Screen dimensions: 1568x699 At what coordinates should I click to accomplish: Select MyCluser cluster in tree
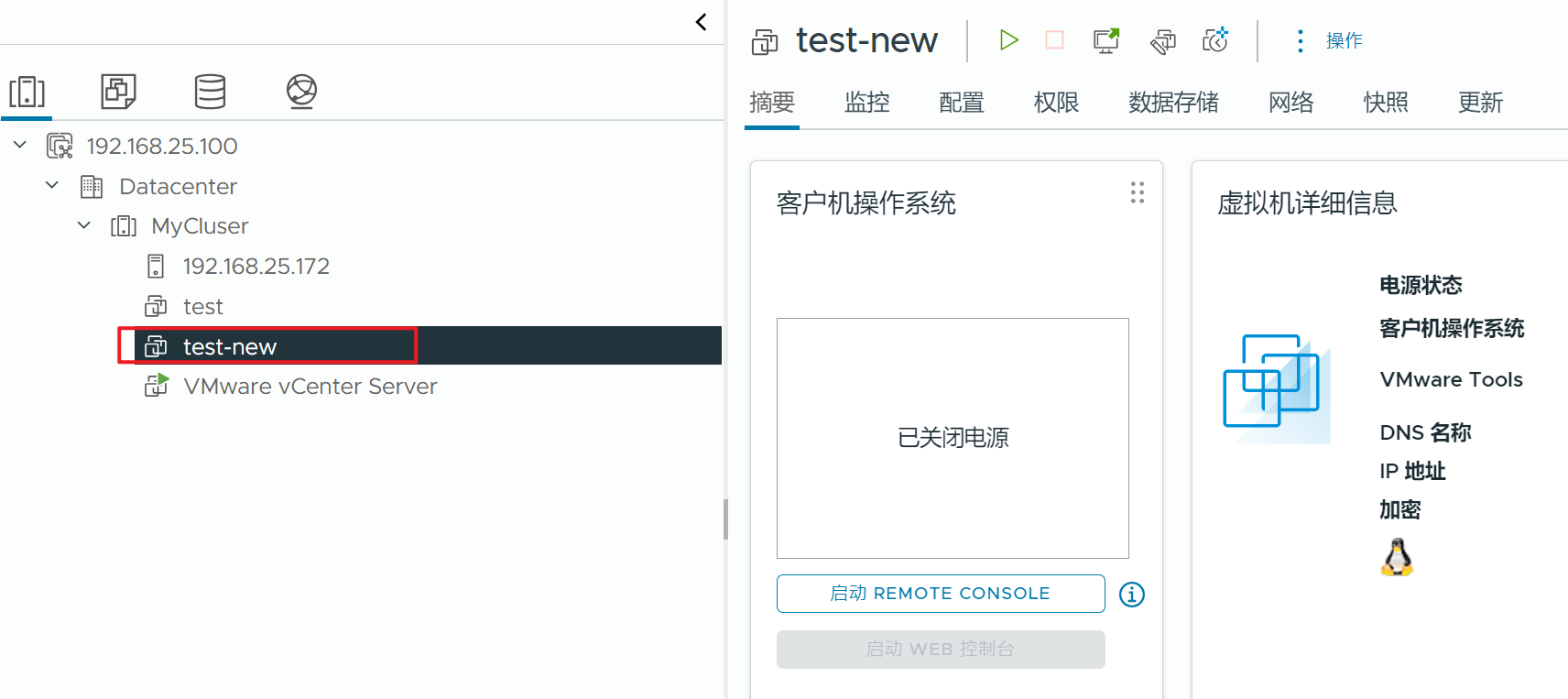click(x=200, y=225)
